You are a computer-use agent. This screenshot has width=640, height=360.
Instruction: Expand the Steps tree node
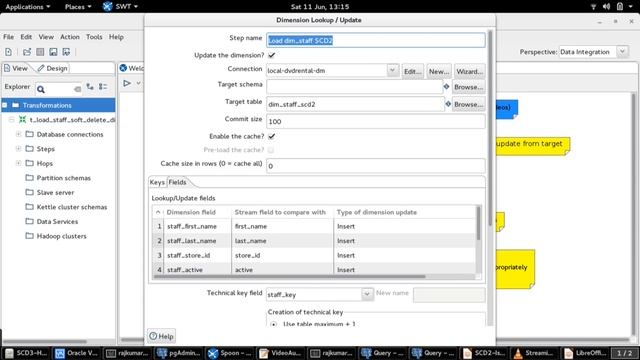18,149
